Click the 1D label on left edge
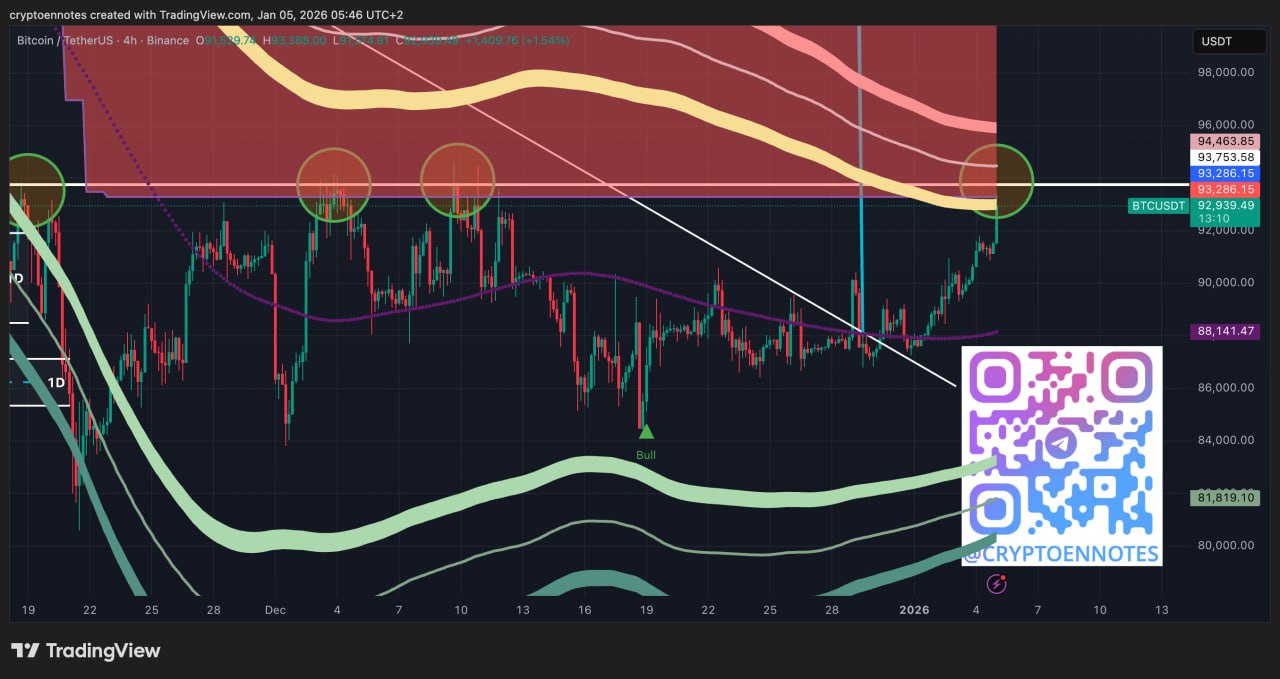Image resolution: width=1280 pixels, height=679 pixels. pos(57,383)
